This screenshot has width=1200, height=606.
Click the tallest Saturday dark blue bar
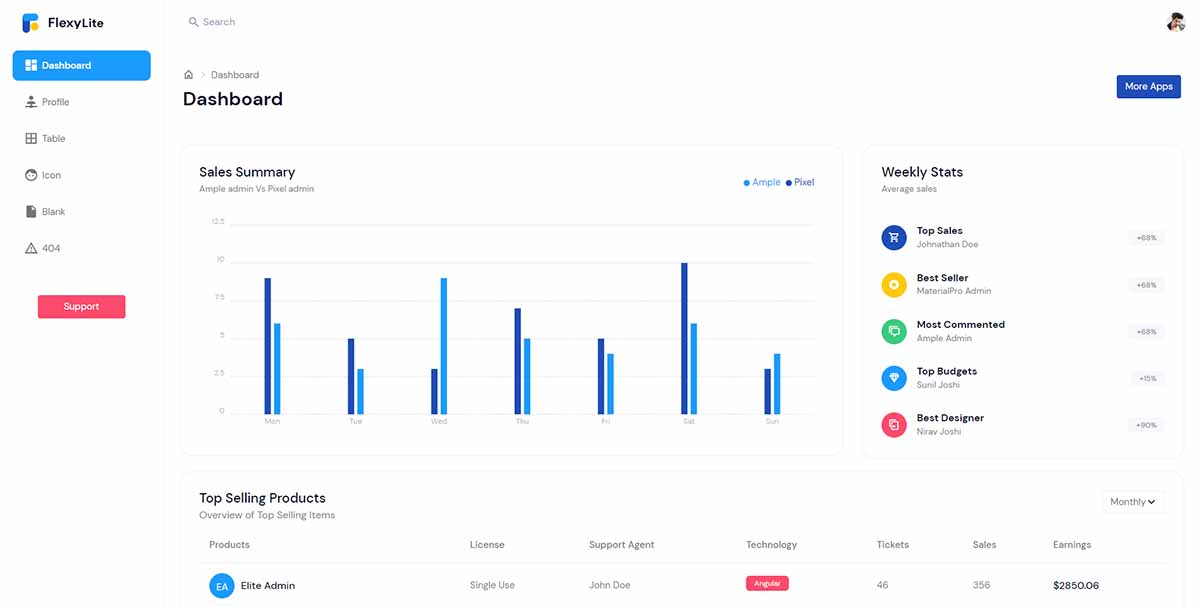click(684, 338)
